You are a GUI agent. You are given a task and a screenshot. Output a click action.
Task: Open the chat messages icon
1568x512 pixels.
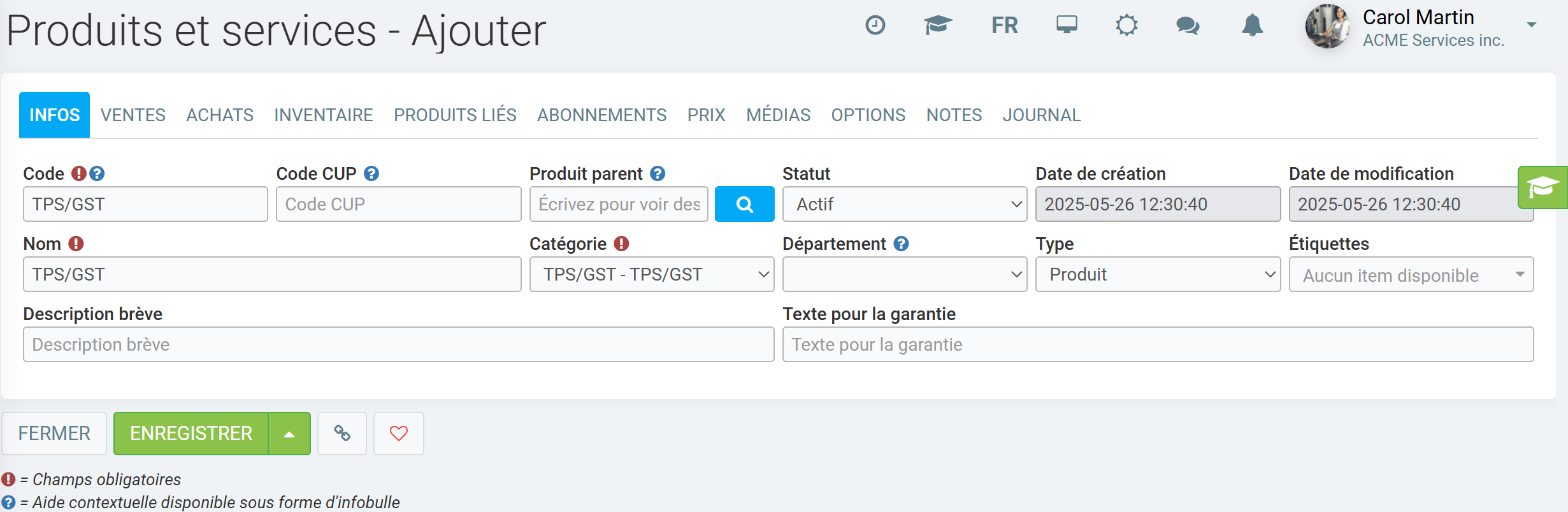click(x=1187, y=26)
